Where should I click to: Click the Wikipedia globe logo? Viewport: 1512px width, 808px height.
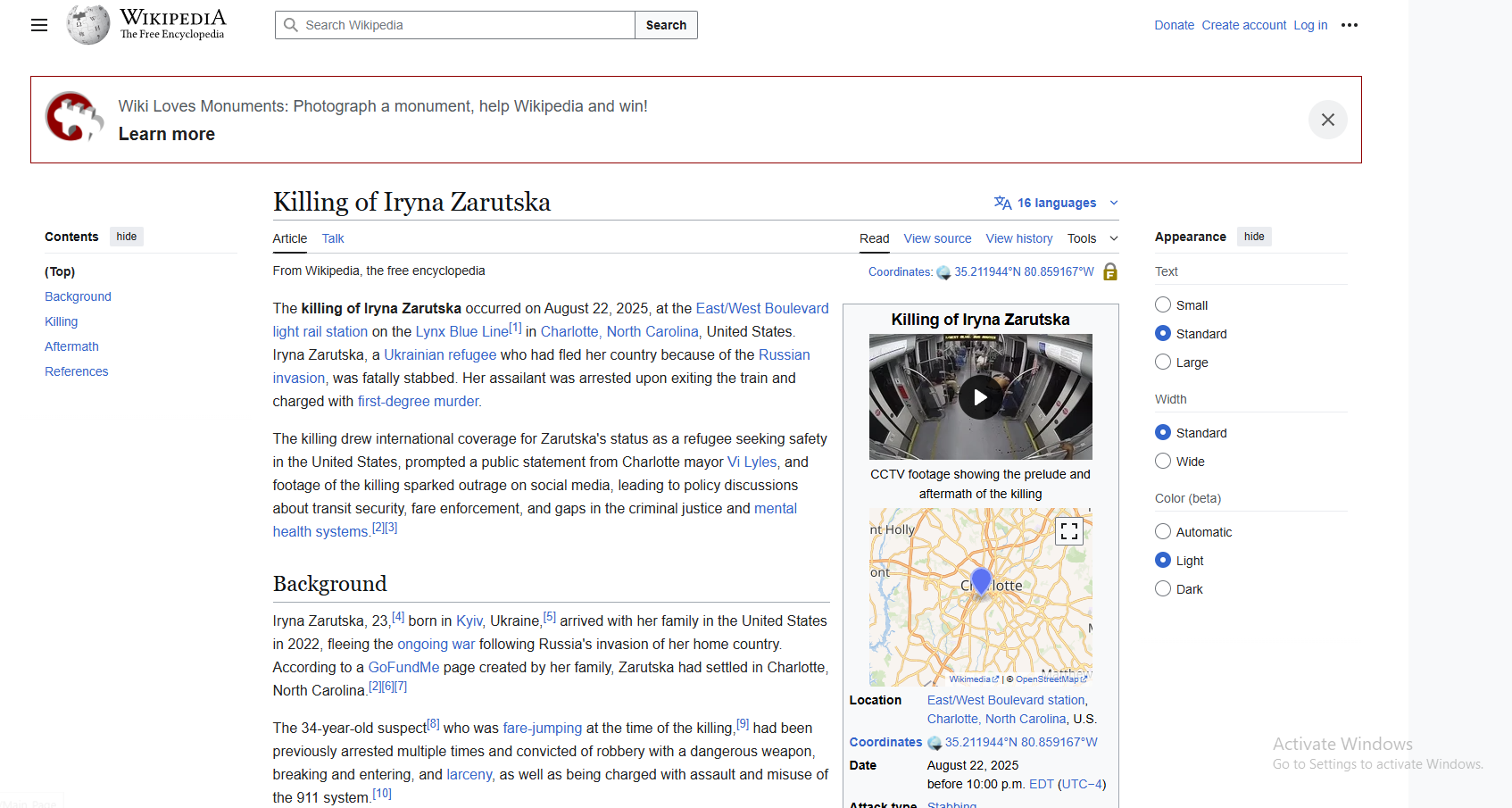coord(88,25)
